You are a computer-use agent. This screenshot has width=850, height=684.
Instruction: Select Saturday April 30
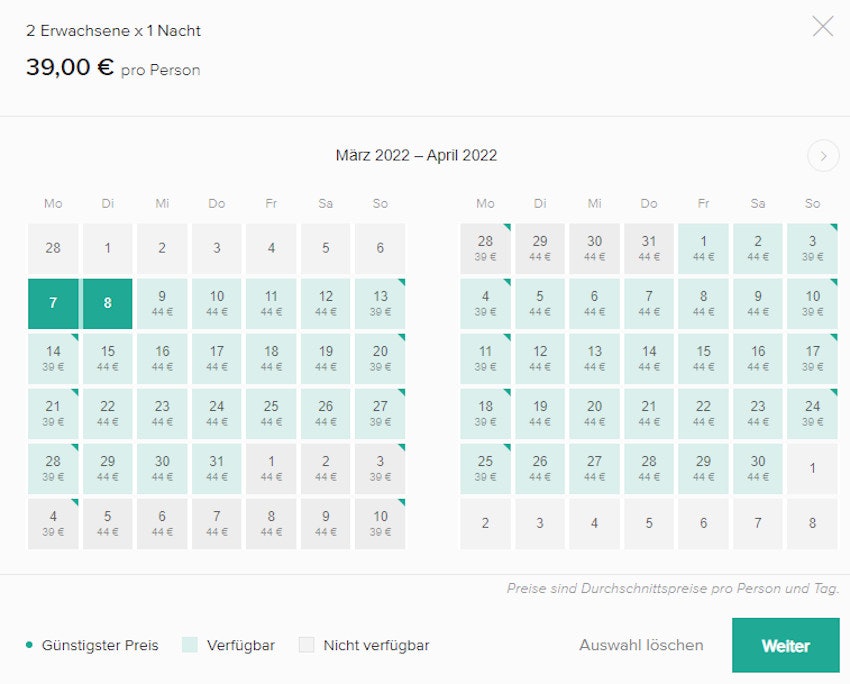pyautogui.click(x=758, y=469)
